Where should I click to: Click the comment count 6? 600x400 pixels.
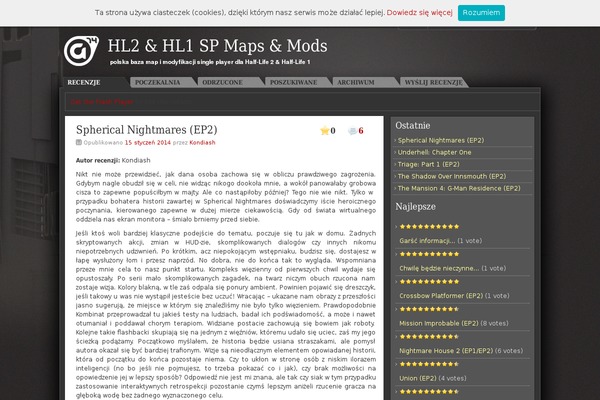(360, 131)
